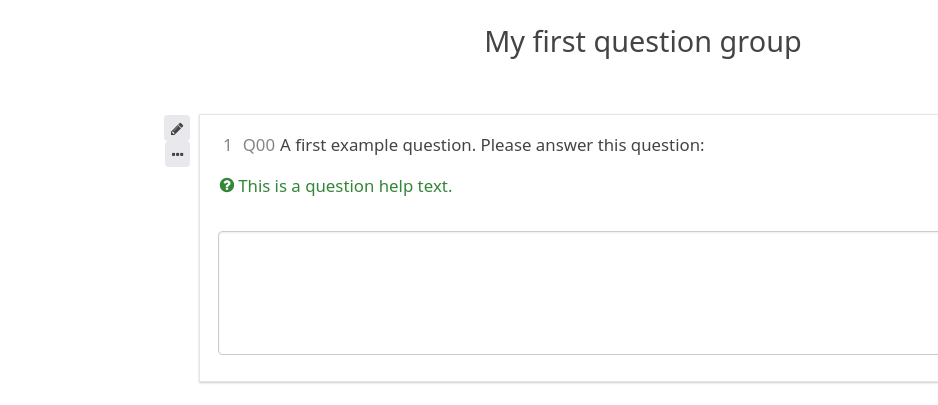Click the pencil edit icon beside the question
This screenshot has height=405, width=938.
point(177,129)
